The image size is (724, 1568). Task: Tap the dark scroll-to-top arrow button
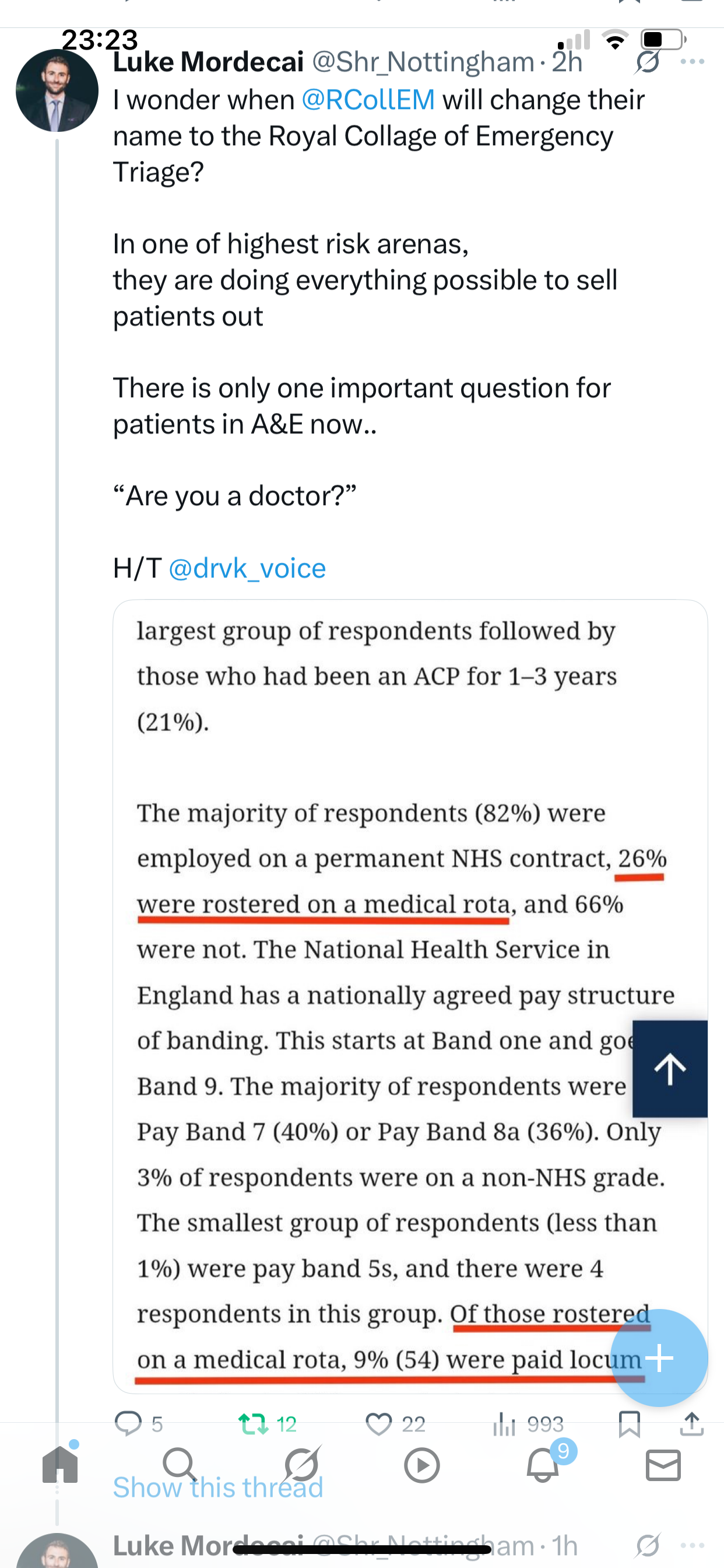click(x=670, y=1068)
